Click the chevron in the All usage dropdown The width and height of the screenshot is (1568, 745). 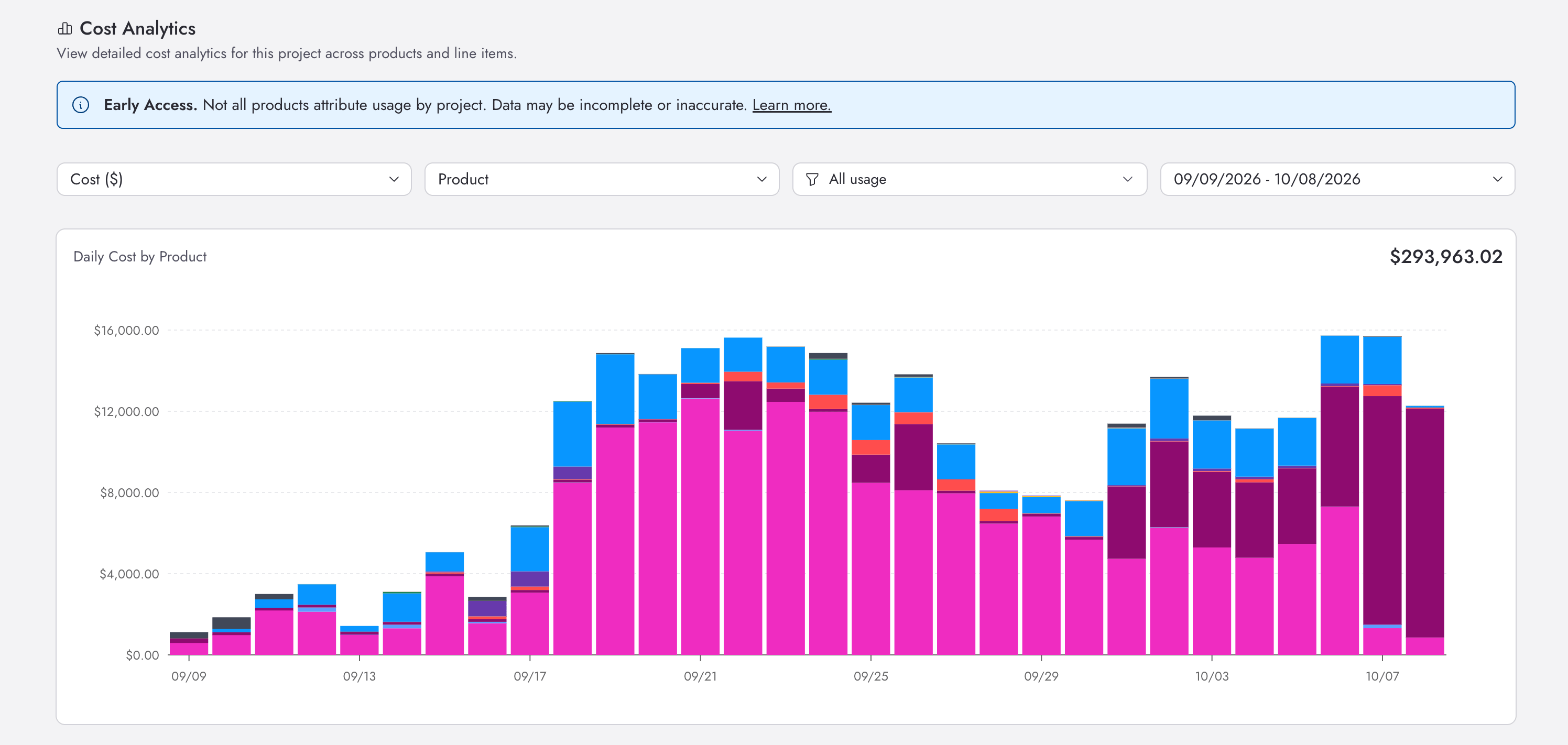point(1127,179)
